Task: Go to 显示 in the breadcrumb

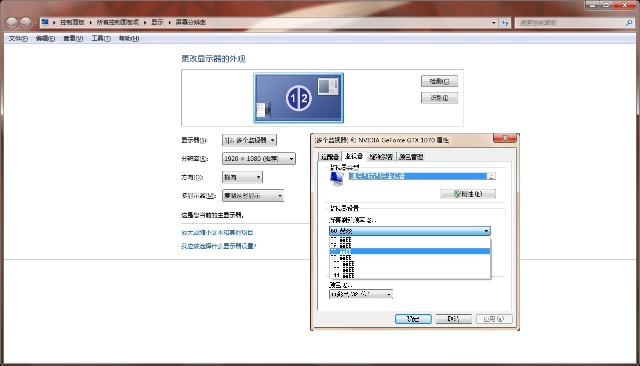Action: 157,22
